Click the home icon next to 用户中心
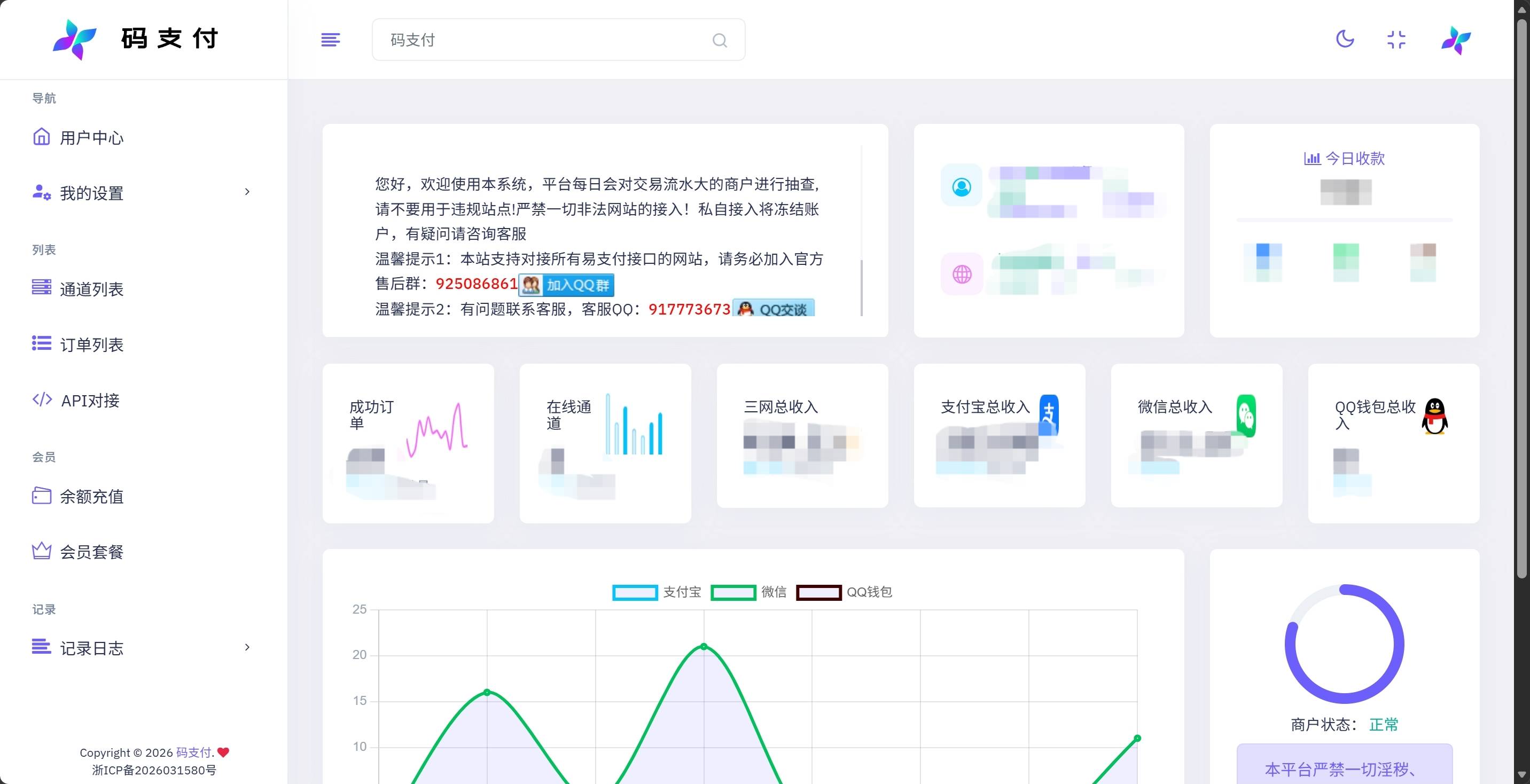This screenshot has width=1530, height=784. point(41,137)
